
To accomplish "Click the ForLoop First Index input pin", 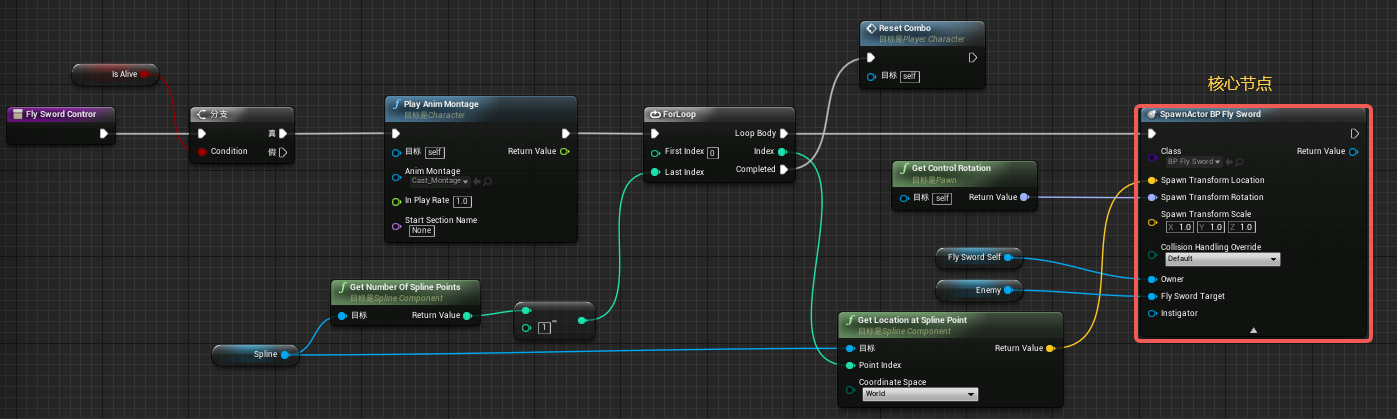I will [x=655, y=153].
